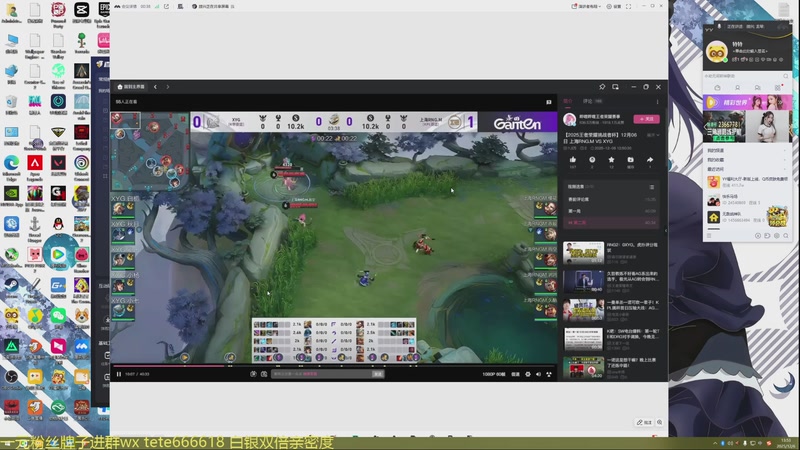Switch to the 简介 tab

567,101
